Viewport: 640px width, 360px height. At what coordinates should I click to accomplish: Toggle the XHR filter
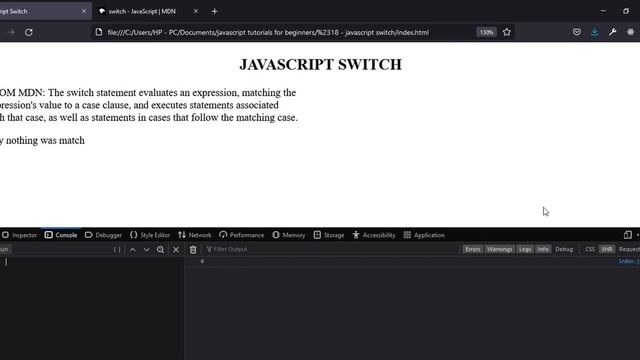(607, 249)
